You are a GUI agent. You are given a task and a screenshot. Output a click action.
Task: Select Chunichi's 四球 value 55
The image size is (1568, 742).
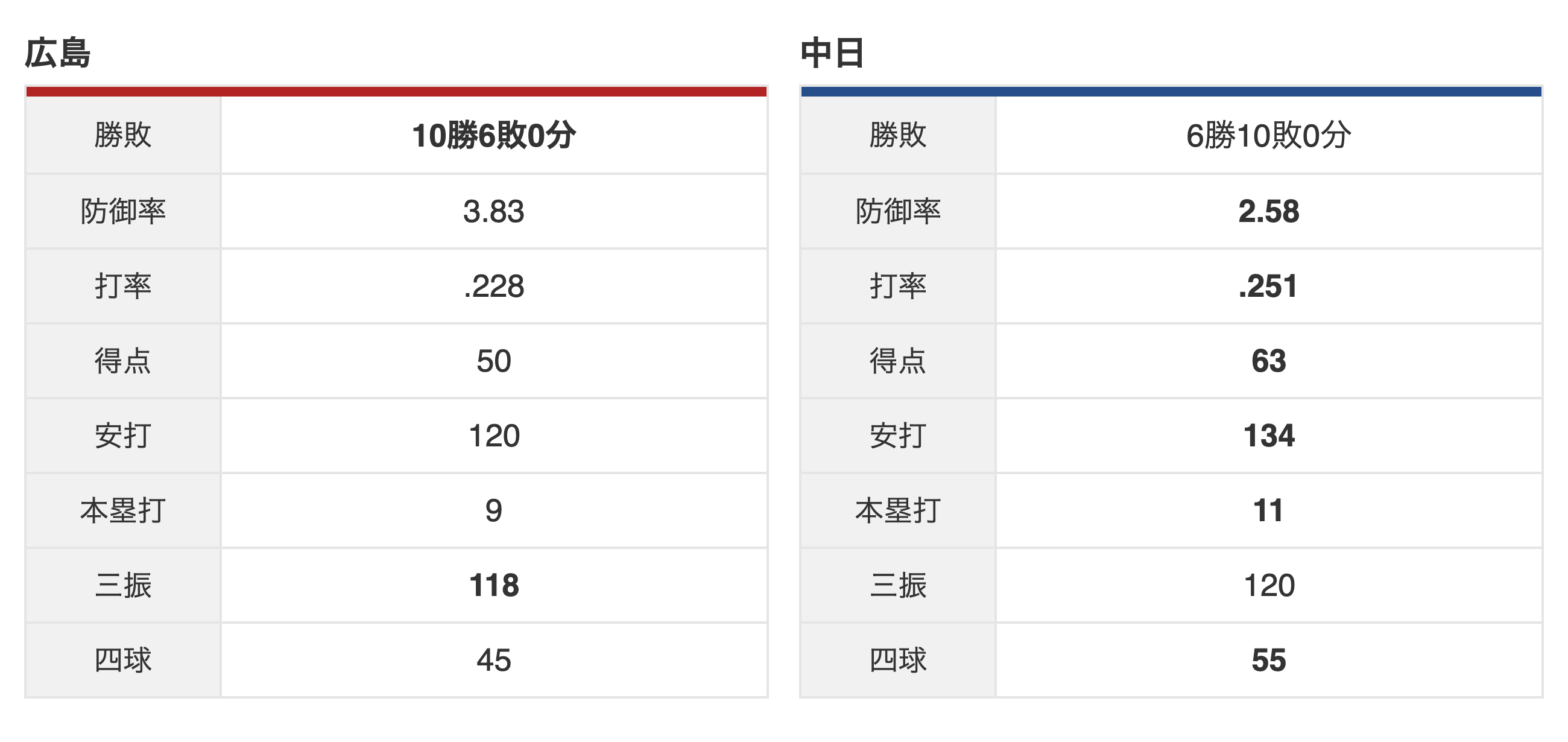(1268, 661)
